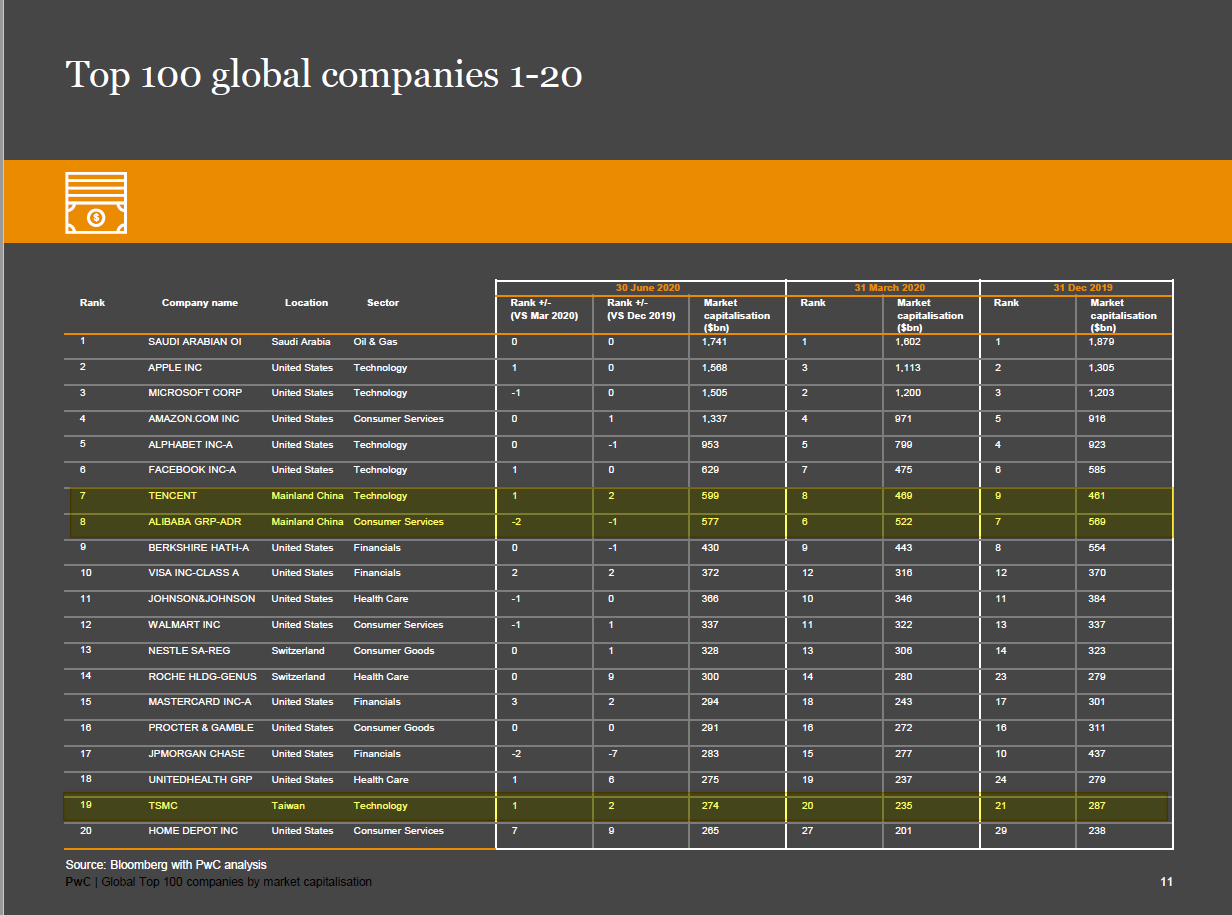Select highlighted 'TENCENT' company name
The width and height of the screenshot is (1232, 915).
[x=173, y=496]
